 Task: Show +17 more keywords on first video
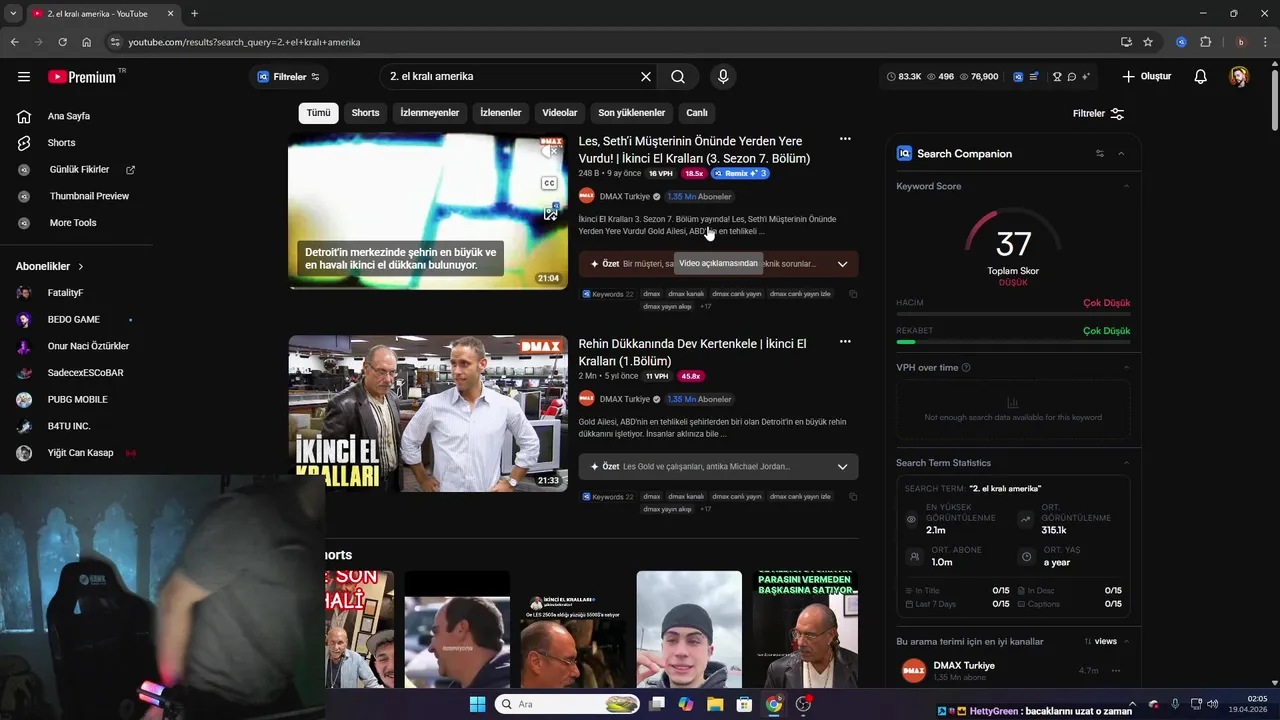[705, 307]
